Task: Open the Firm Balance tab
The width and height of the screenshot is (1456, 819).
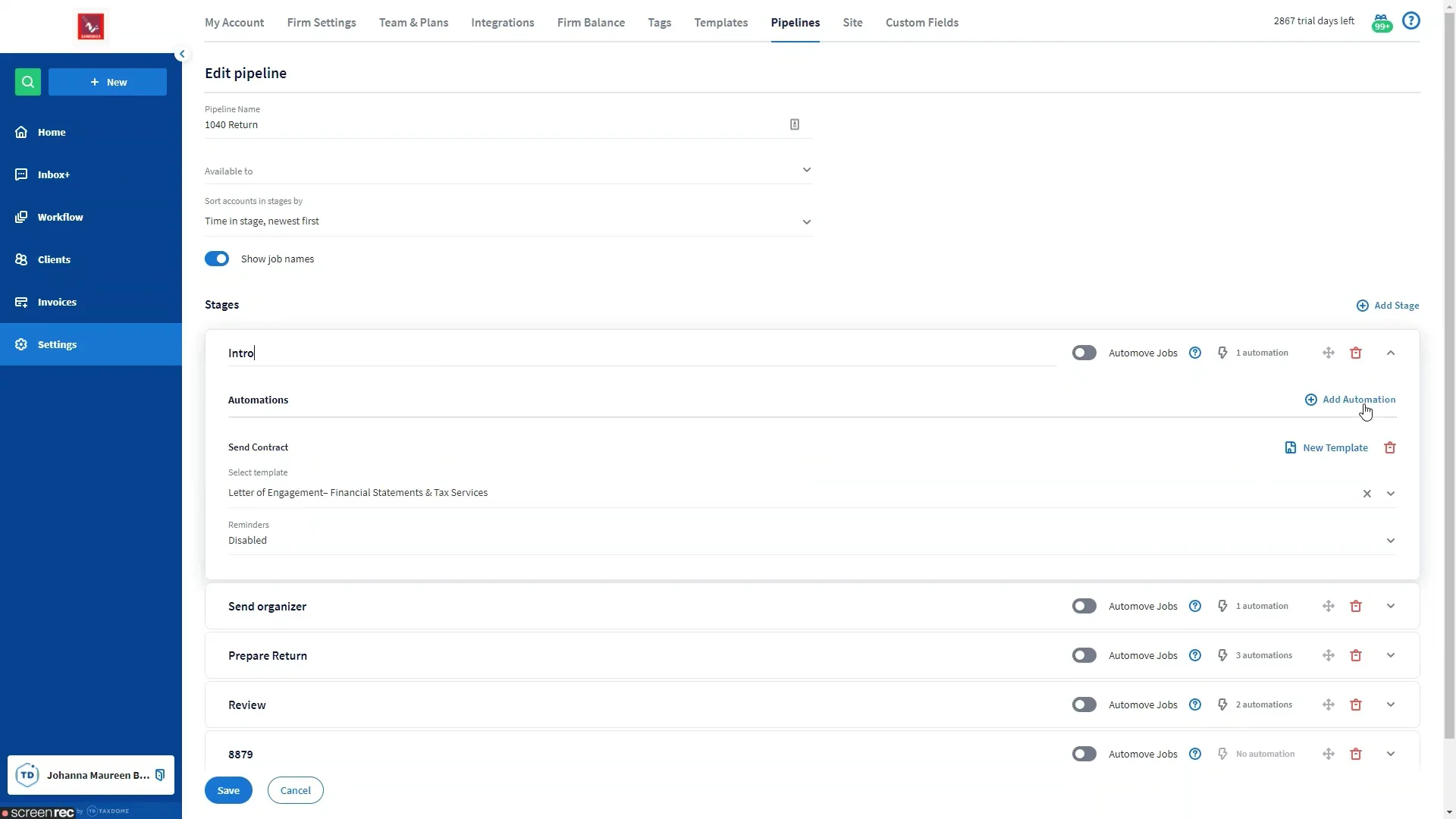Action: [591, 22]
